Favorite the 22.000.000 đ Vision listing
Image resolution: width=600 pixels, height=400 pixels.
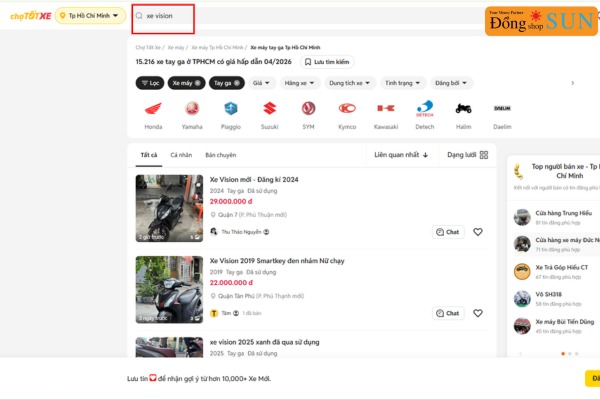(x=478, y=313)
